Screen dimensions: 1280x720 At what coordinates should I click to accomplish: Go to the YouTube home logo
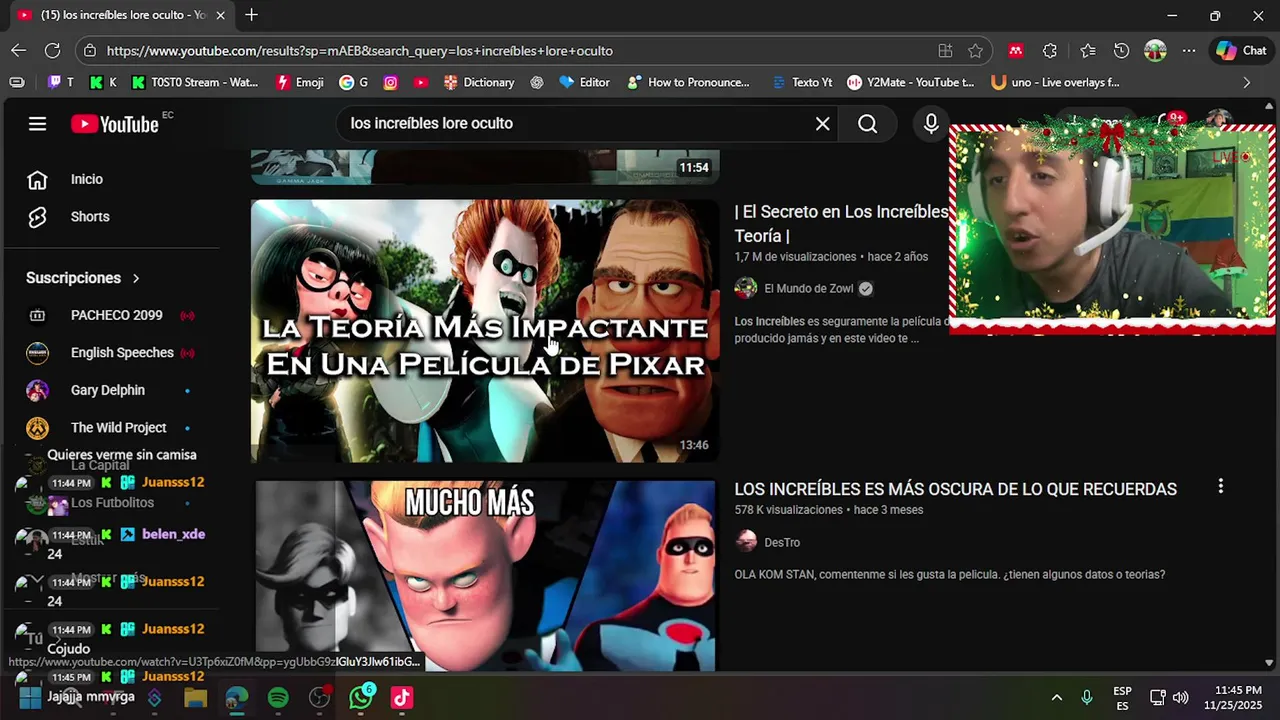(115, 124)
